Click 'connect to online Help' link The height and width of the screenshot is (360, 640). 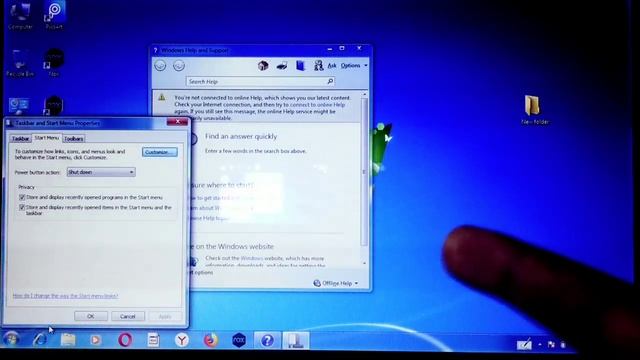point(317,104)
